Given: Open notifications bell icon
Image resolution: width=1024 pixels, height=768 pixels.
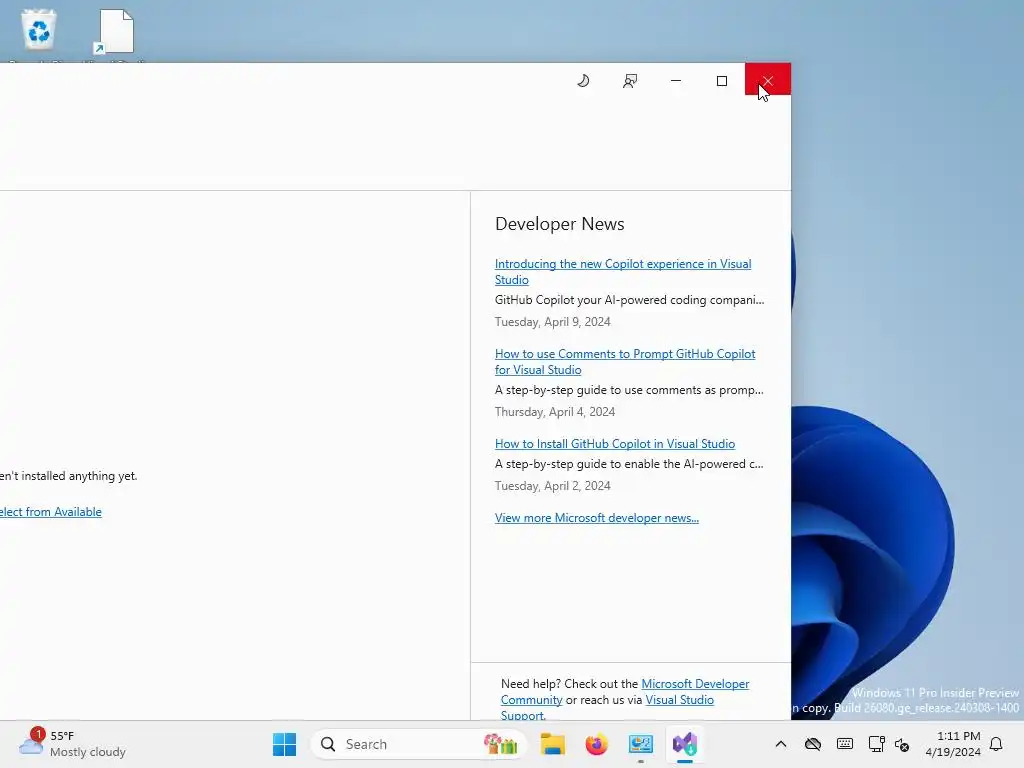Looking at the screenshot, I should pyautogui.click(x=996, y=744).
